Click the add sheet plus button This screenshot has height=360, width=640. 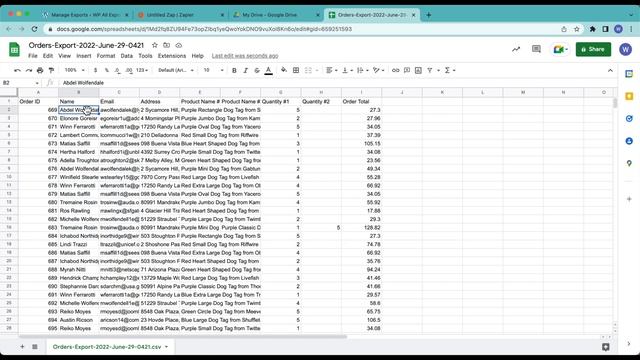pos(22,347)
